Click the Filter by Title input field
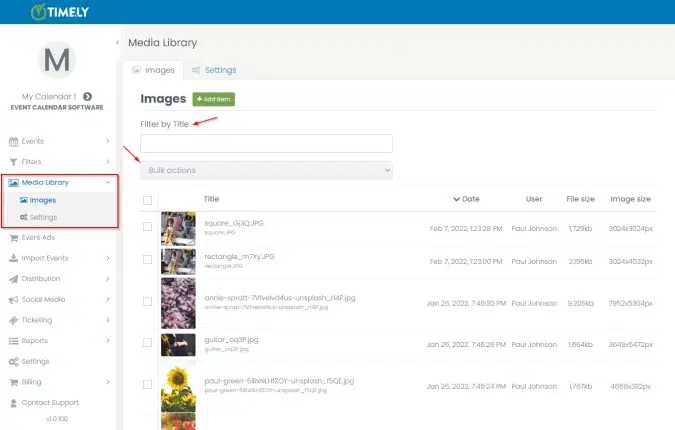675x430 pixels. pos(266,143)
